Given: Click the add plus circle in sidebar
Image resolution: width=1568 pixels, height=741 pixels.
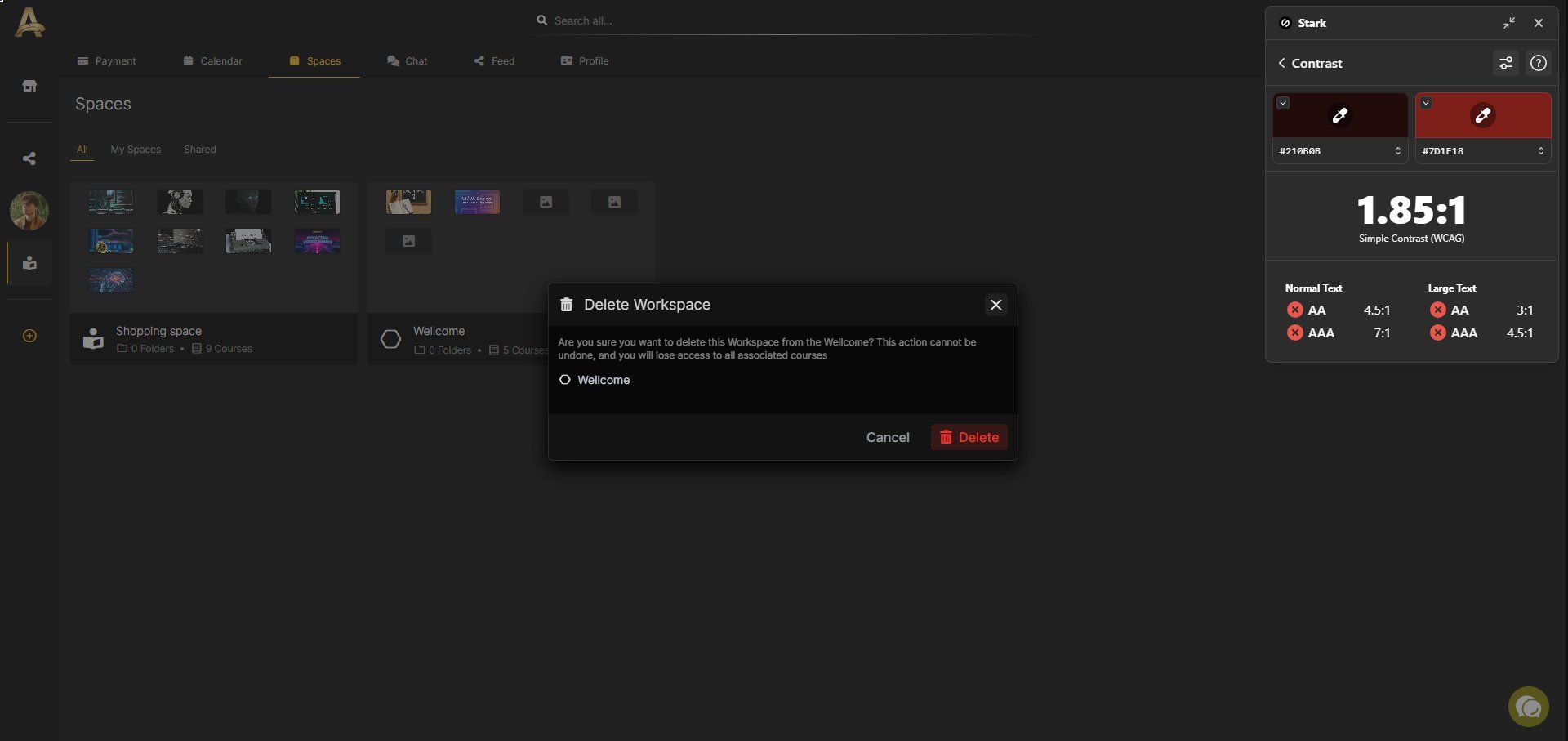Looking at the screenshot, I should pyautogui.click(x=29, y=336).
